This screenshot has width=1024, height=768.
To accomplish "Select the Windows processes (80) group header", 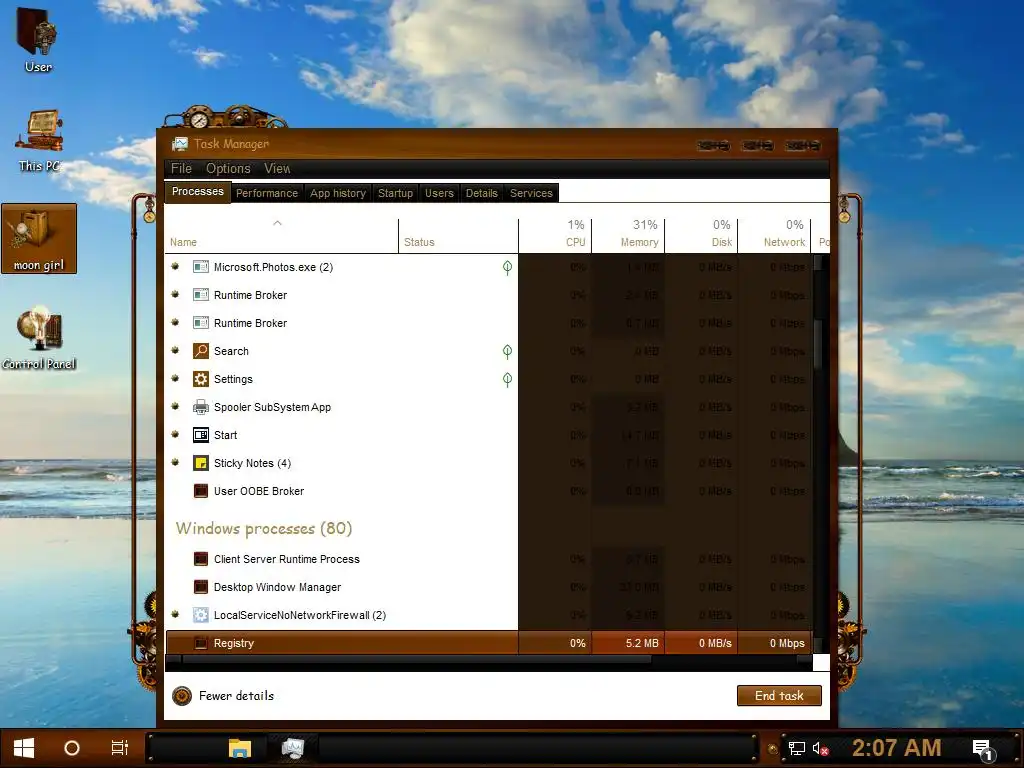I will click(264, 528).
